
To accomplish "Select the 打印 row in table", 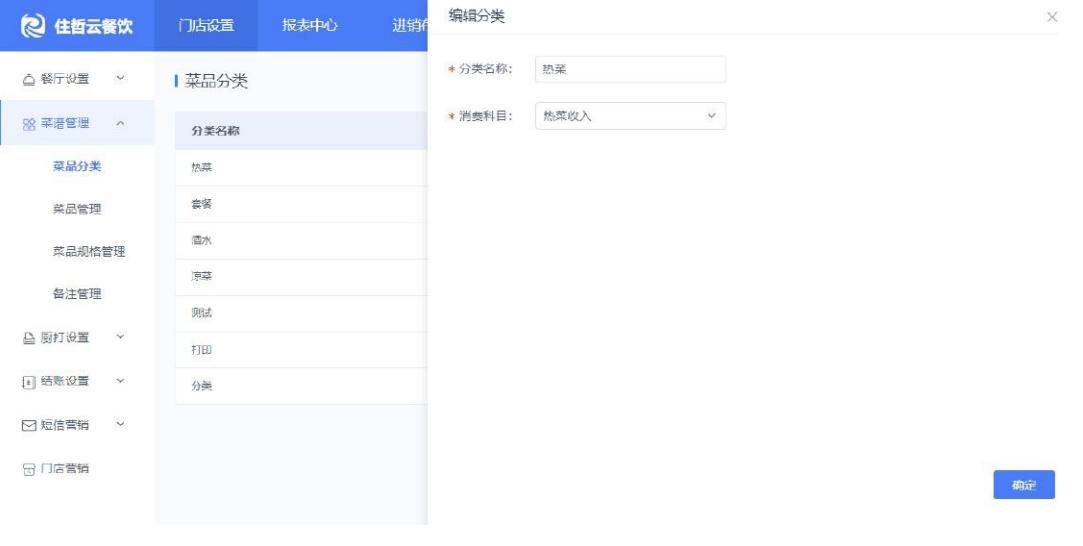I will (301, 350).
